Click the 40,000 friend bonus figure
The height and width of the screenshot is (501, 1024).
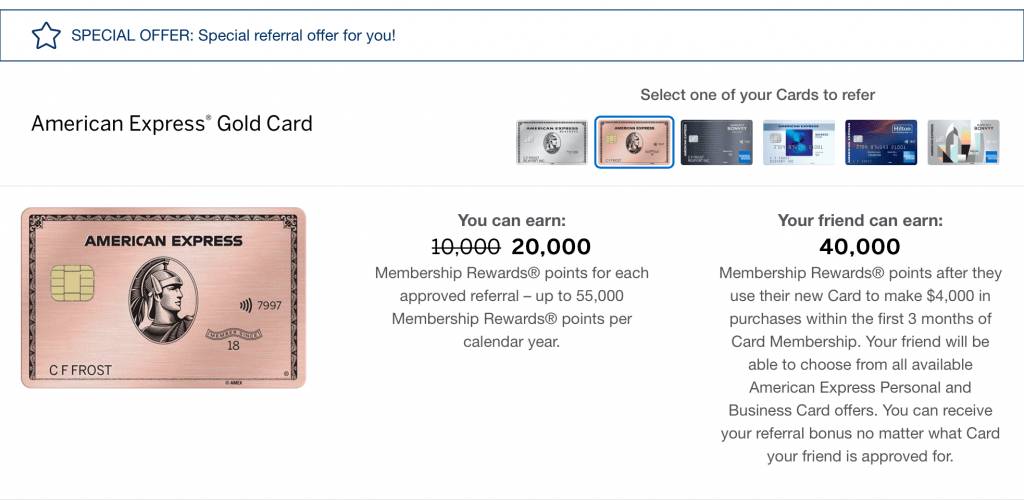859,247
